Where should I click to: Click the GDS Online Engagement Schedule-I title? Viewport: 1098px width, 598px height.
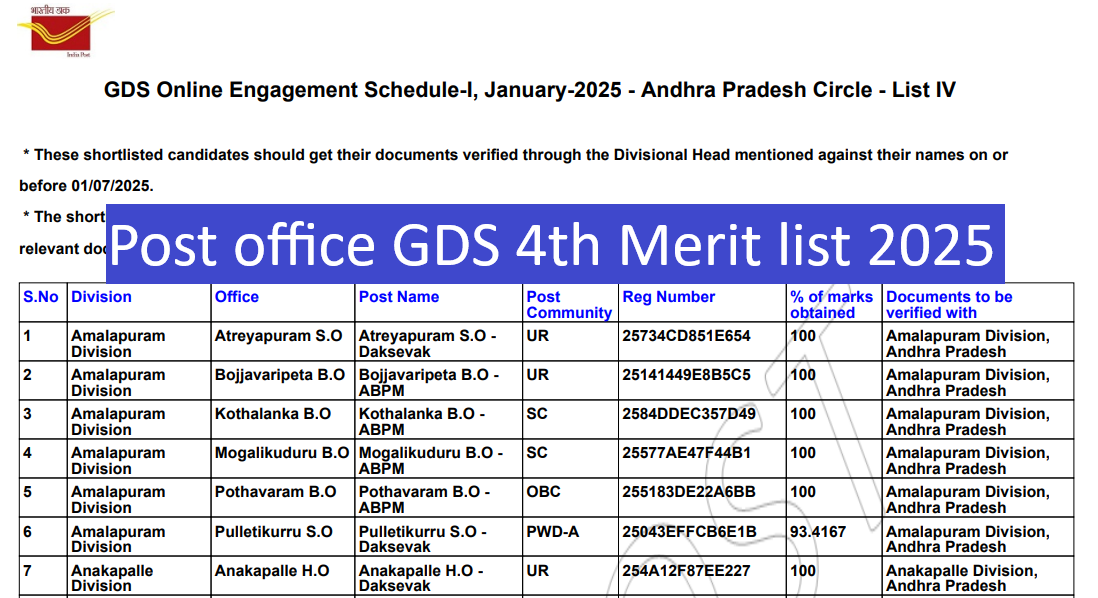pyautogui.click(x=529, y=91)
